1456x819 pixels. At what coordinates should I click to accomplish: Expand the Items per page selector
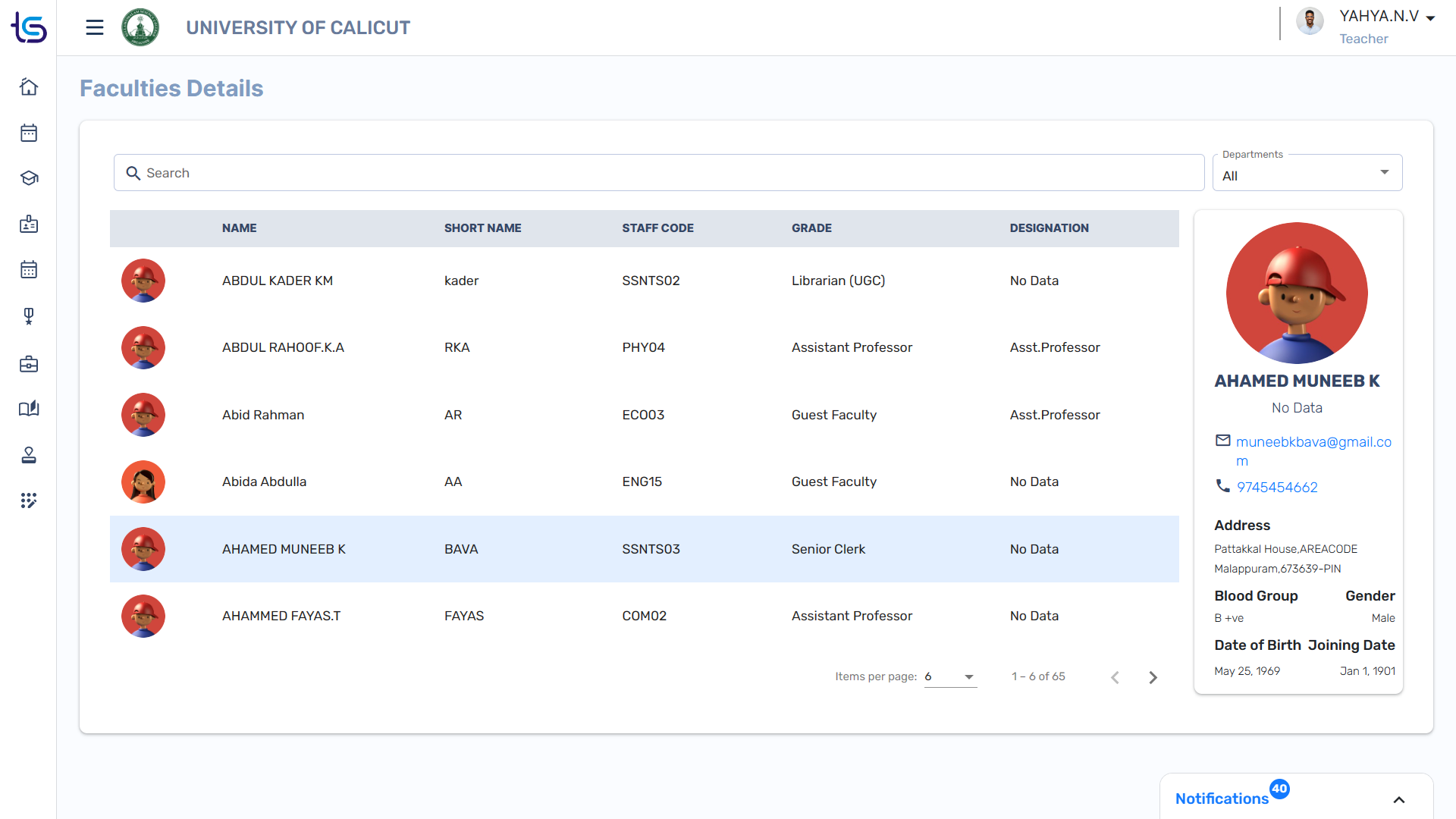(950, 676)
